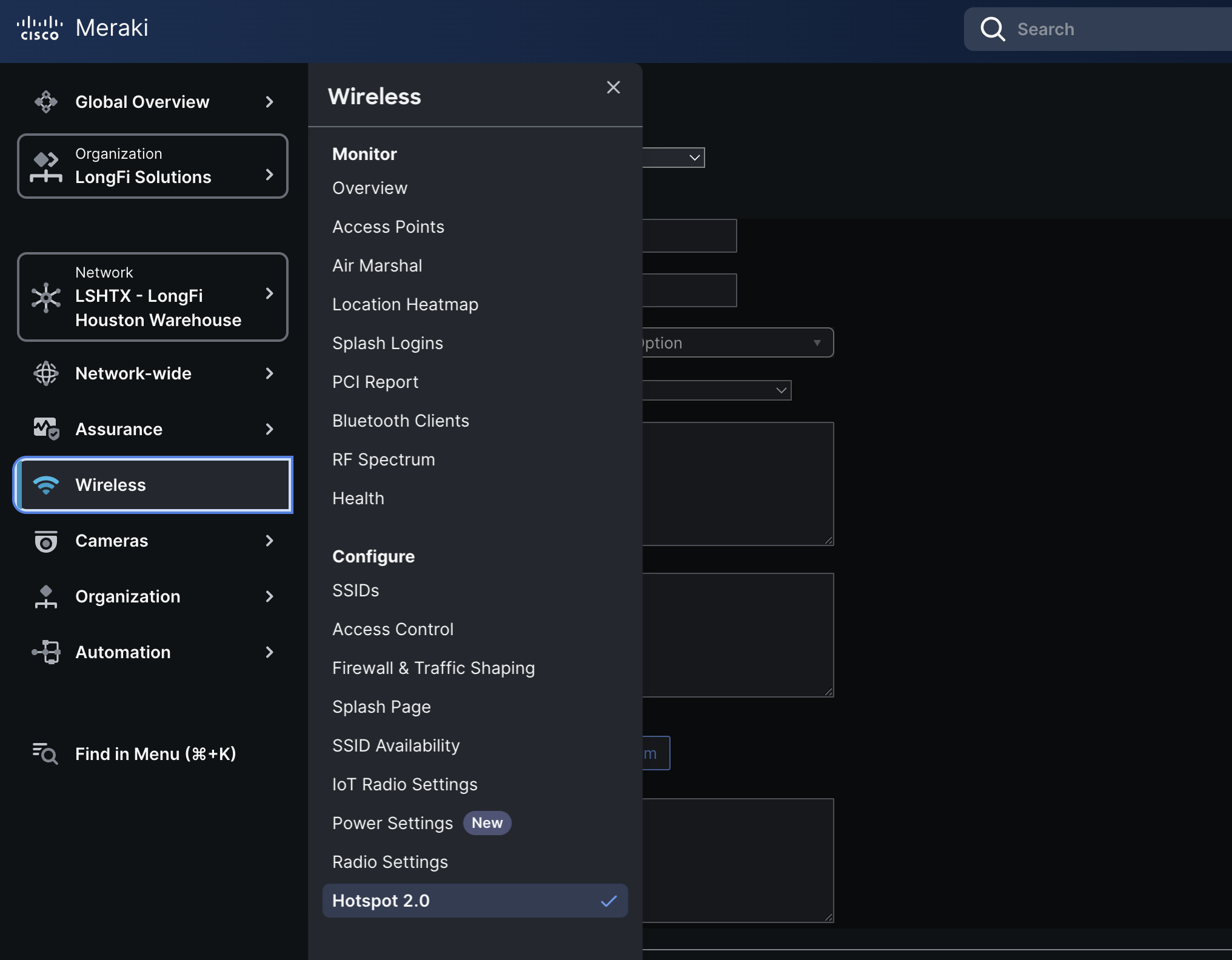Open Access Control settings
Image resolution: width=1232 pixels, height=960 pixels.
pyautogui.click(x=393, y=629)
